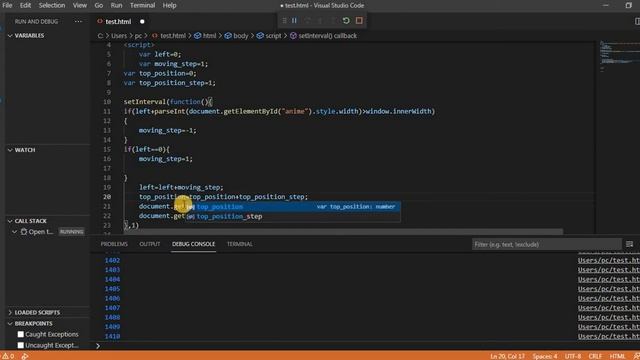Enable Uncaught Exceptions breakpoint

[x=21, y=345]
